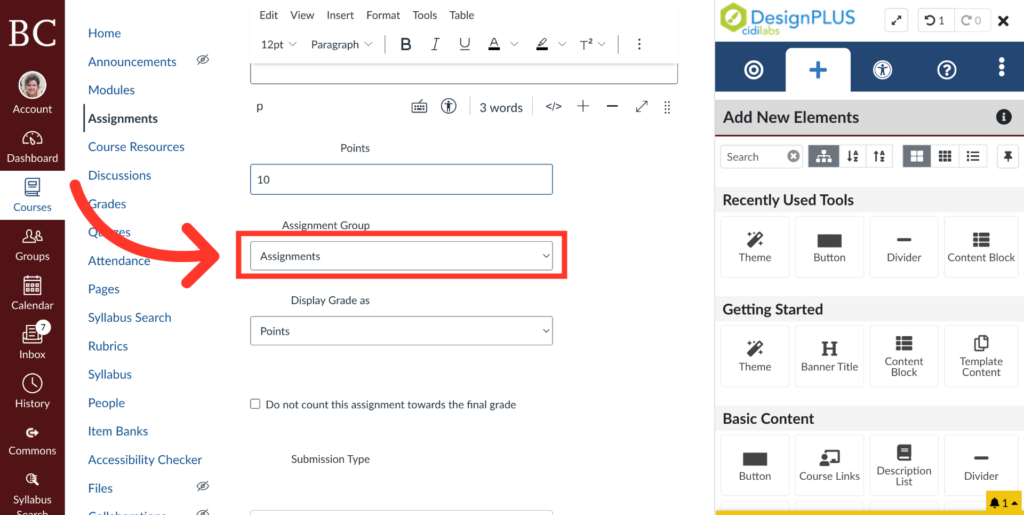The width and height of the screenshot is (1024, 515).
Task: Toggle italic formatting in editor toolbar
Action: point(435,44)
